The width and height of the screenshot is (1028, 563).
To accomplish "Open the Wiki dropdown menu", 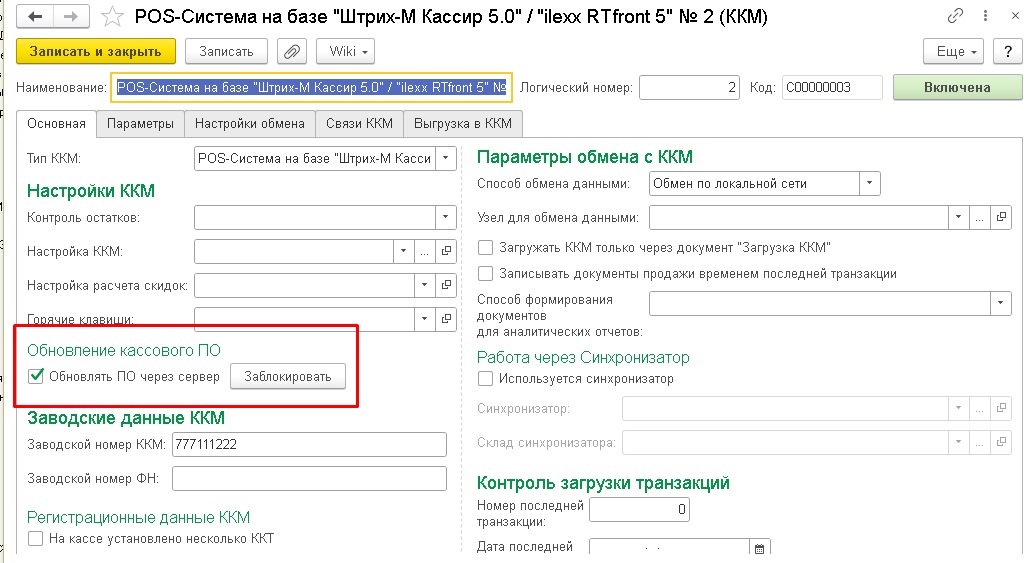I will 346,51.
